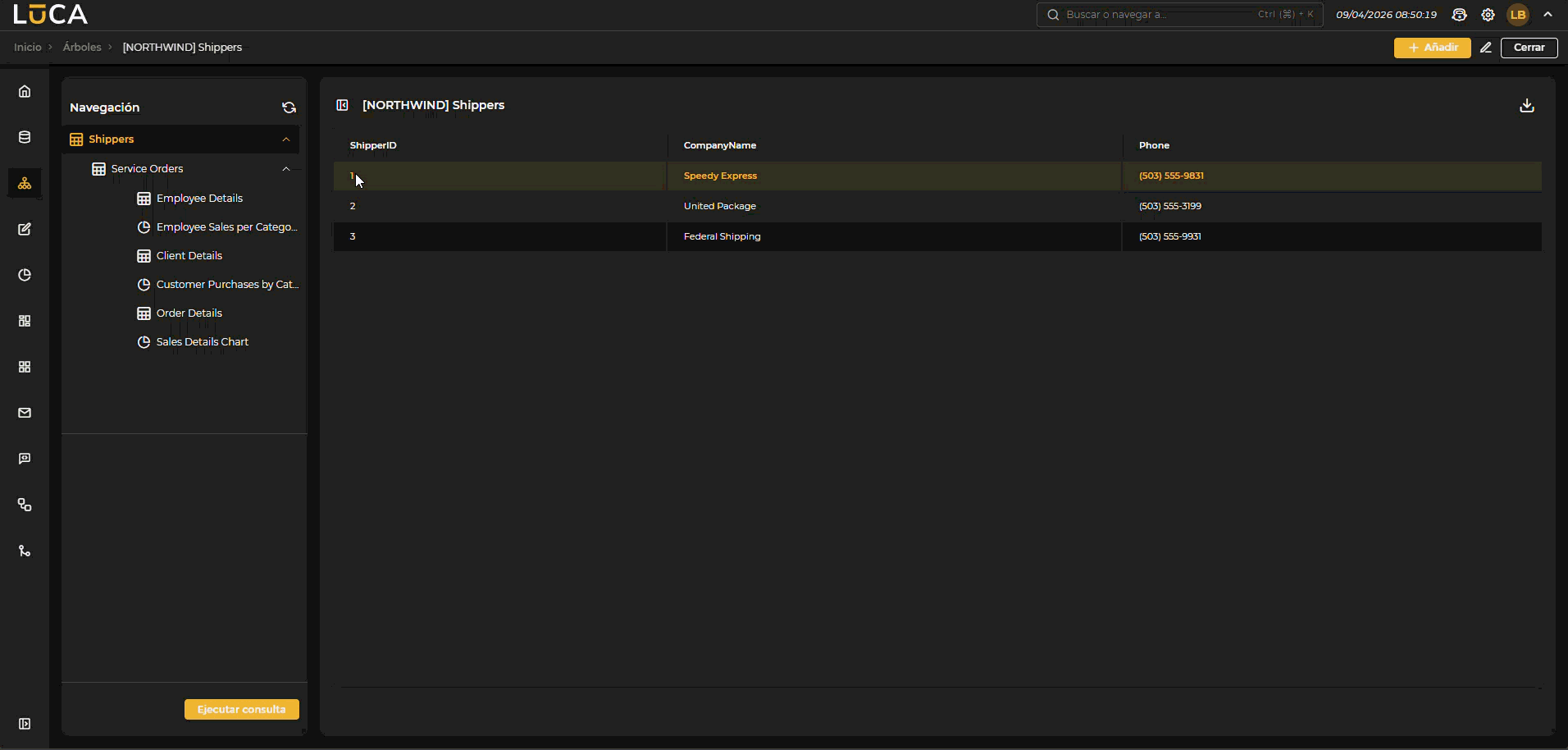Select the United Package cell
The image size is (1568, 750).
(720, 206)
